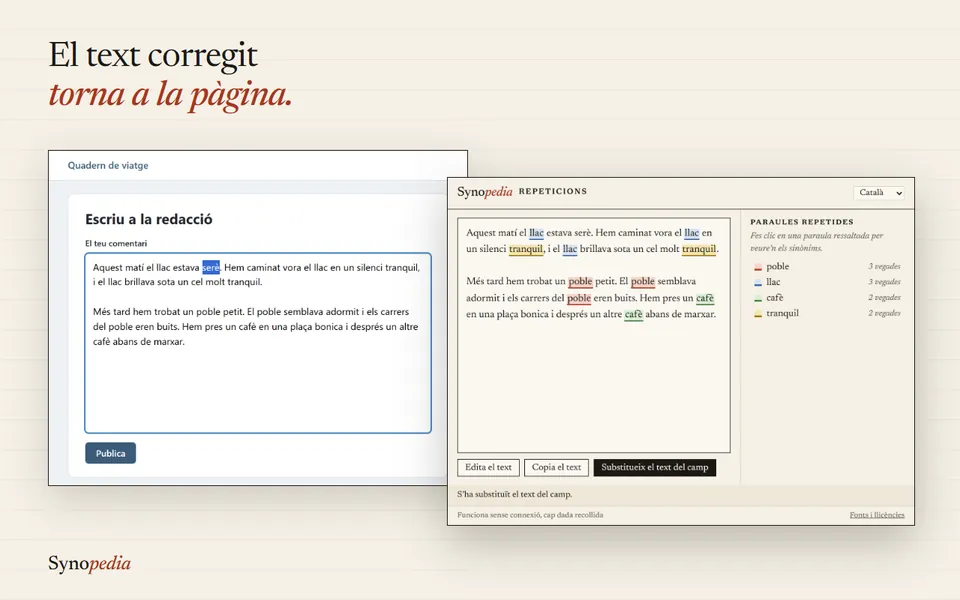Open Quadern de viatge header link

(x=108, y=165)
